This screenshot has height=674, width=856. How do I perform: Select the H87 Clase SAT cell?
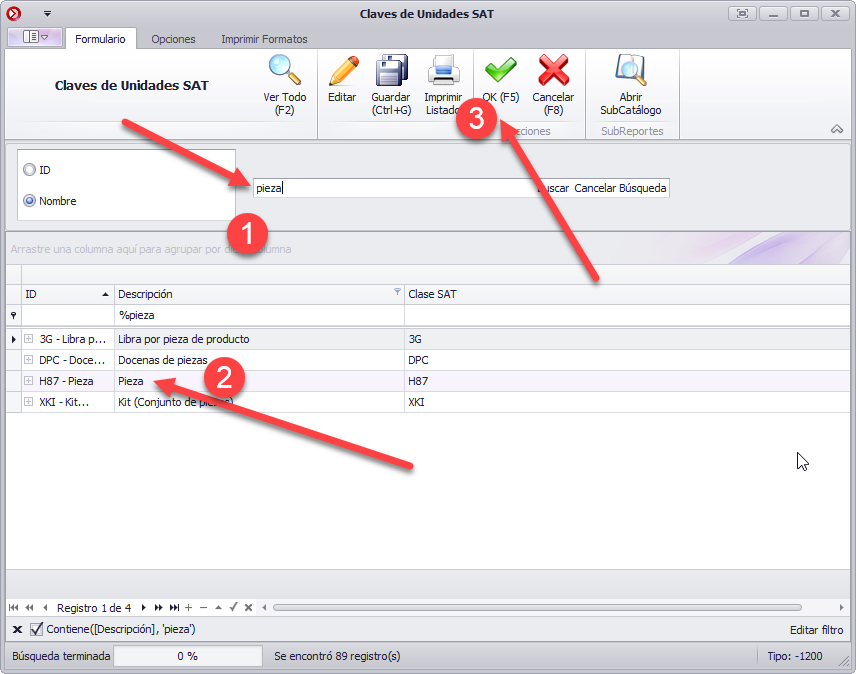[627, 381]
